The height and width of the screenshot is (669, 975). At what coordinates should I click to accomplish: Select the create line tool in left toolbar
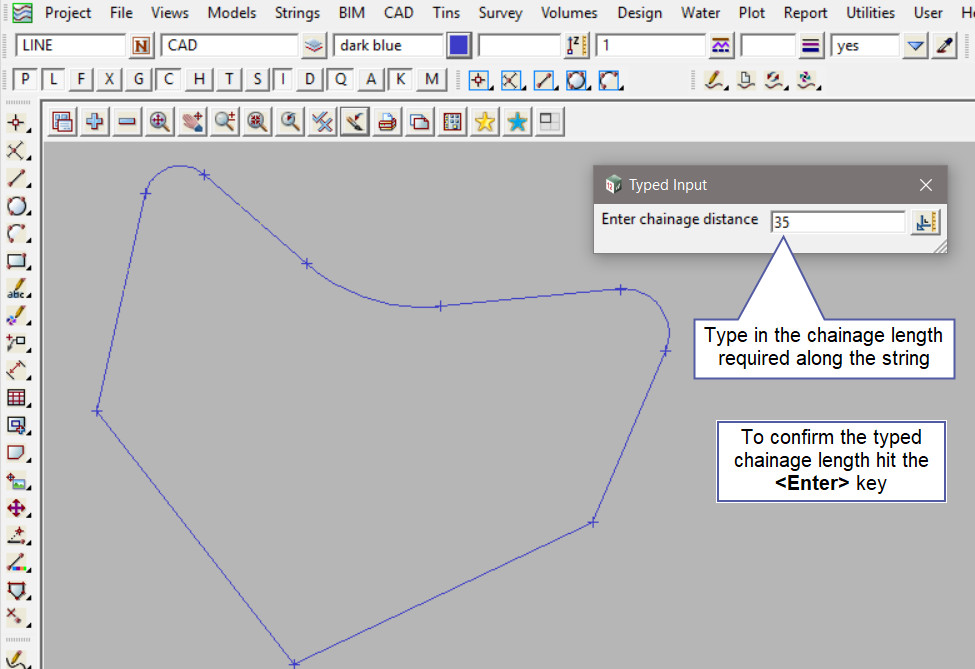click(16, 179)
